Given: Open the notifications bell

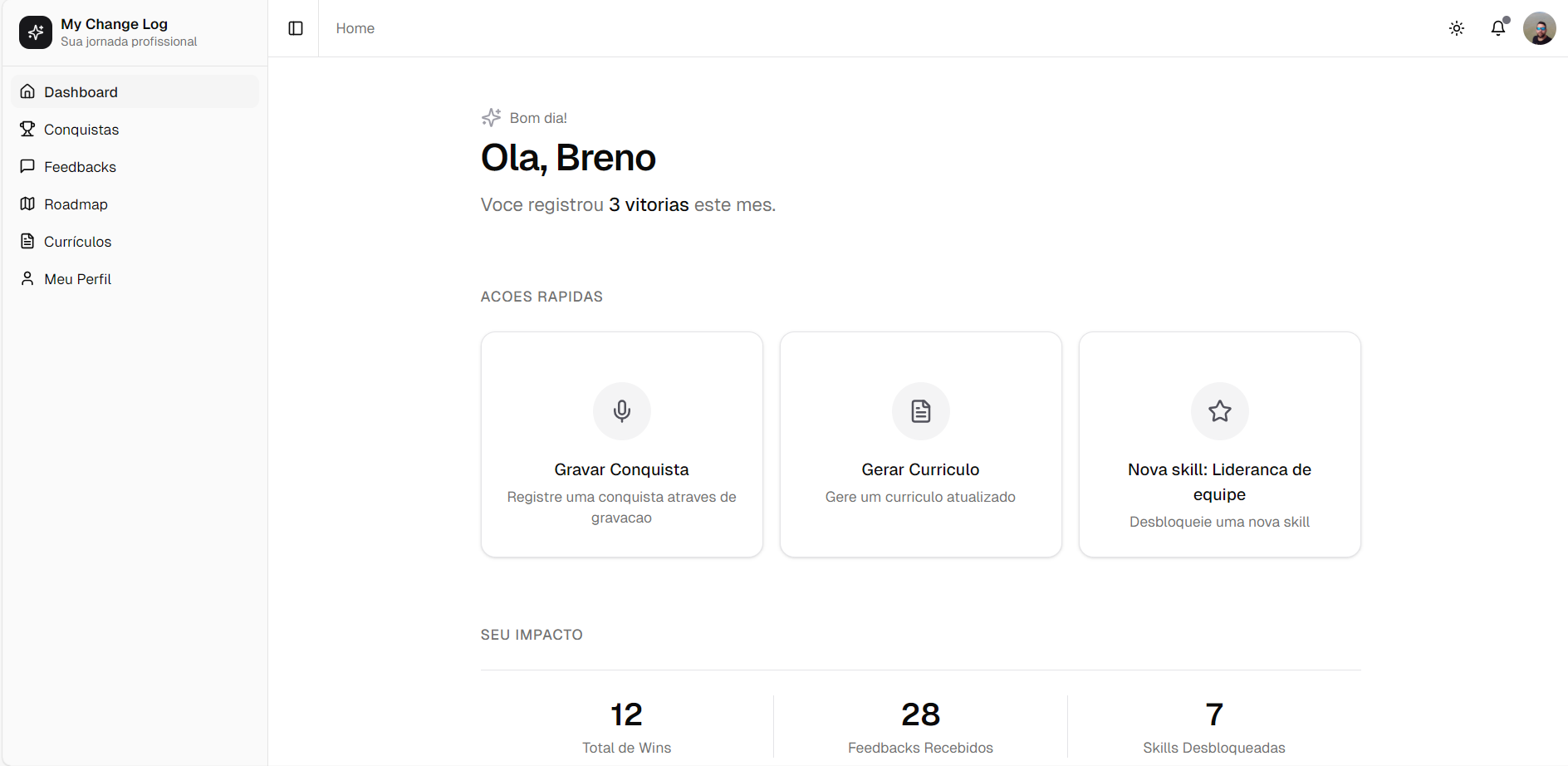Looking at the screenshot, I should [1497, 27].
